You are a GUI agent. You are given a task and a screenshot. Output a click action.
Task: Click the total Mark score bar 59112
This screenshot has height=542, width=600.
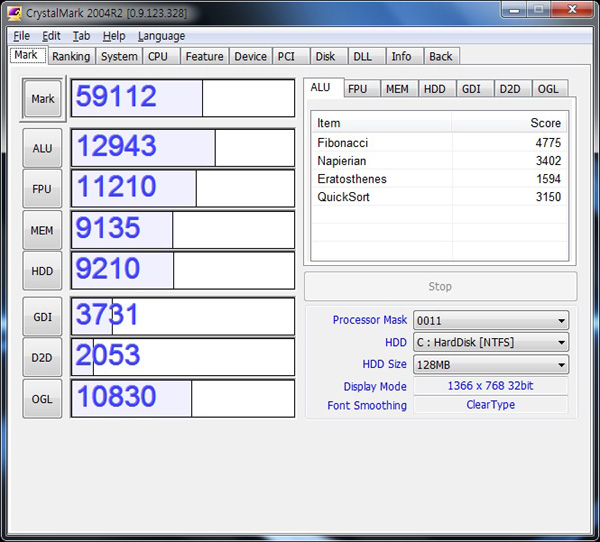[183, 98]
